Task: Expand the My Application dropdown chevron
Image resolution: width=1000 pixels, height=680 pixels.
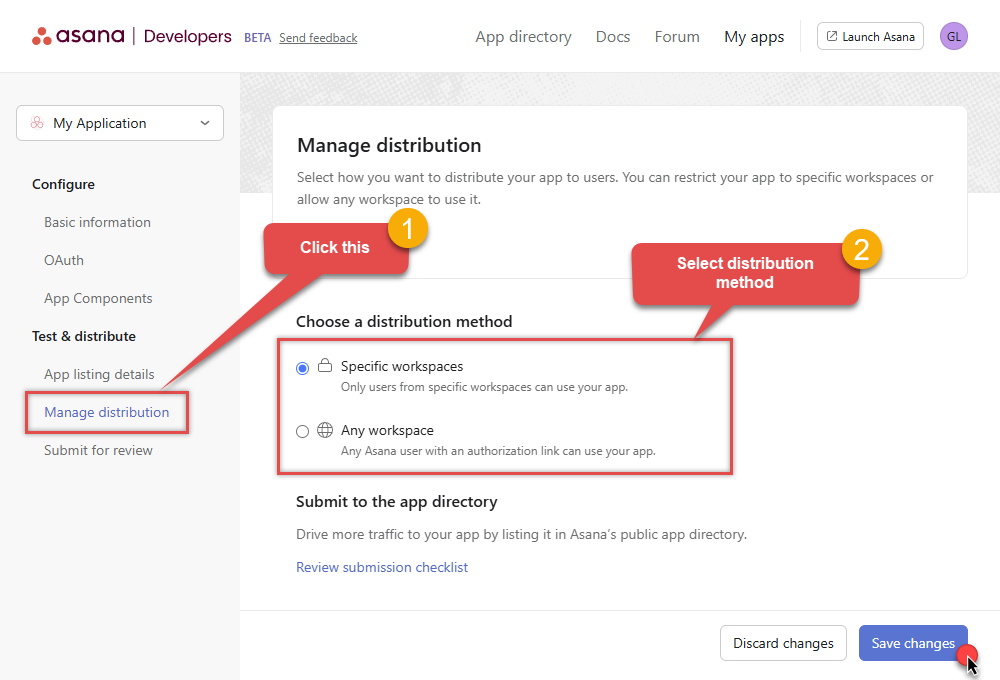Action: pos(205,122)
